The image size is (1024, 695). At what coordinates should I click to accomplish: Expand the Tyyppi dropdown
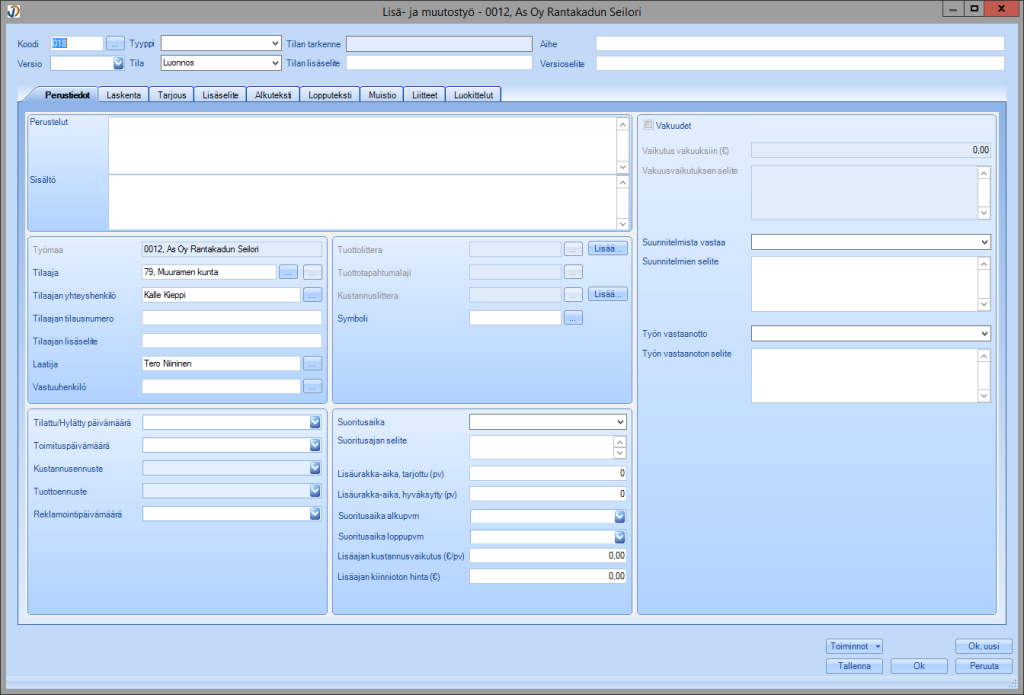pos(275,44)
